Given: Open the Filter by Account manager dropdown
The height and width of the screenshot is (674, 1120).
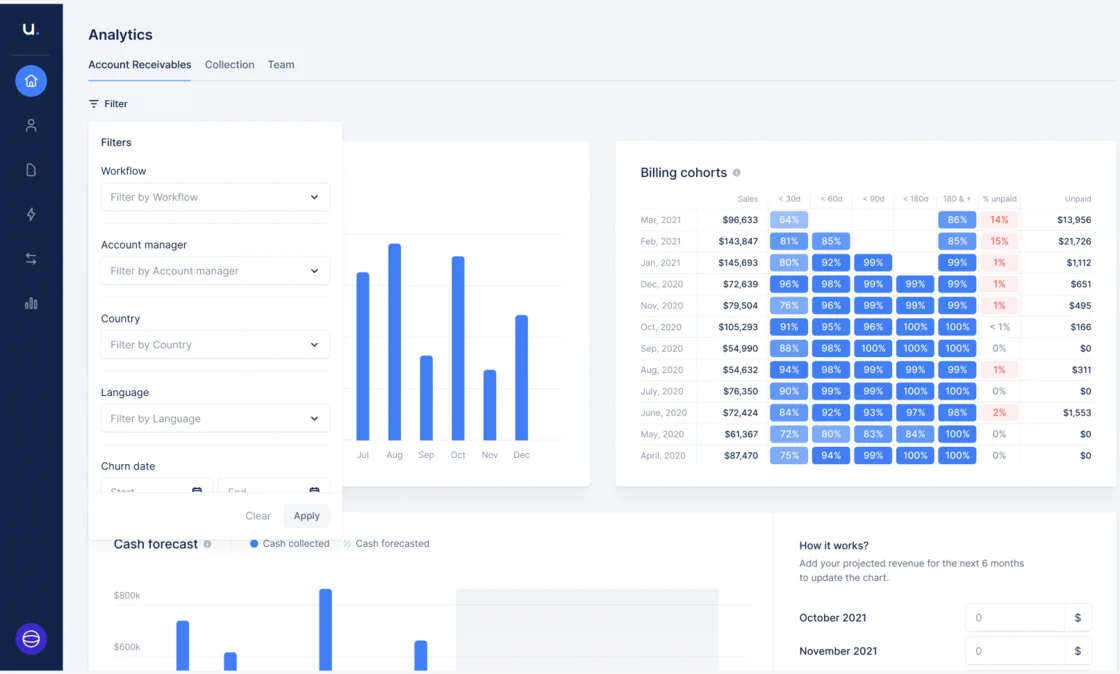Looking at the screenshot, I should coord(215,271).
